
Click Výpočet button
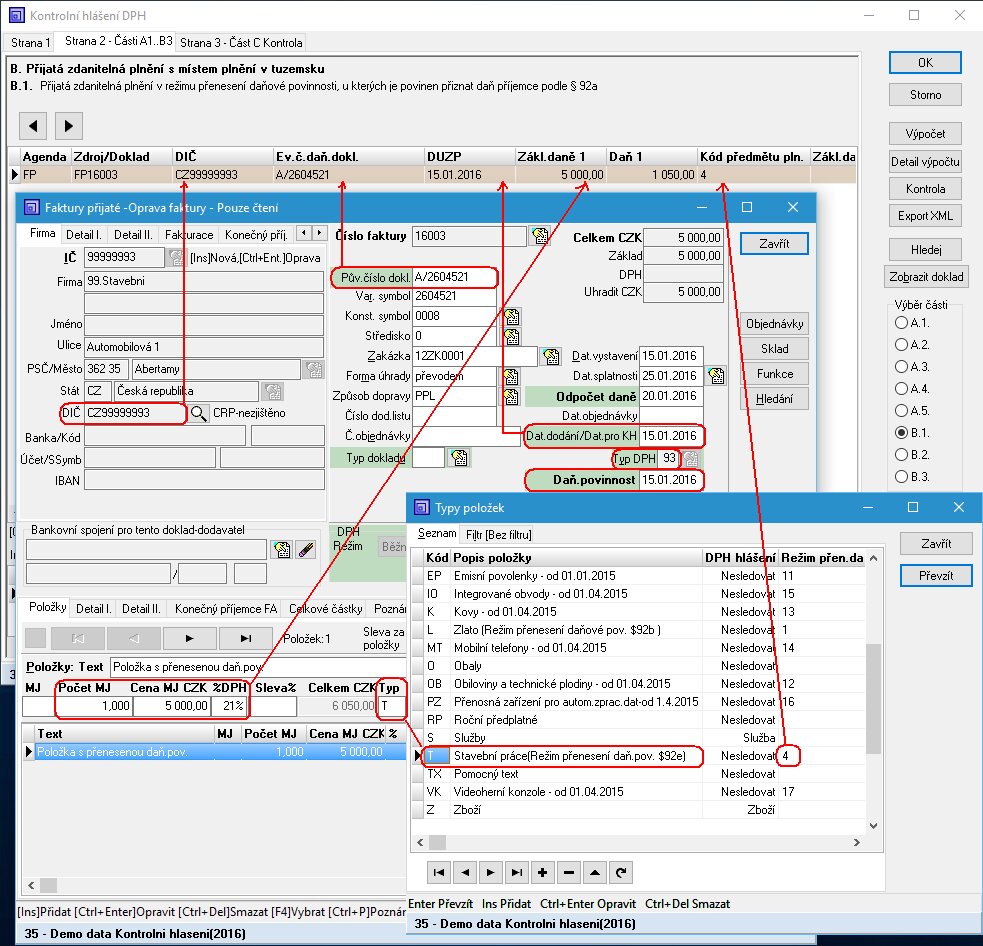point(925,134)
